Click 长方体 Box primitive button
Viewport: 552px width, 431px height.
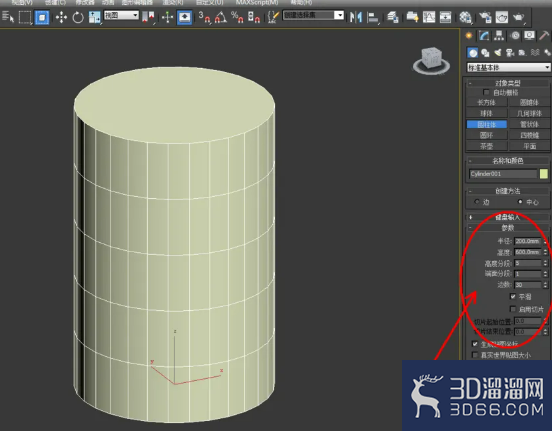pos(487,102)
